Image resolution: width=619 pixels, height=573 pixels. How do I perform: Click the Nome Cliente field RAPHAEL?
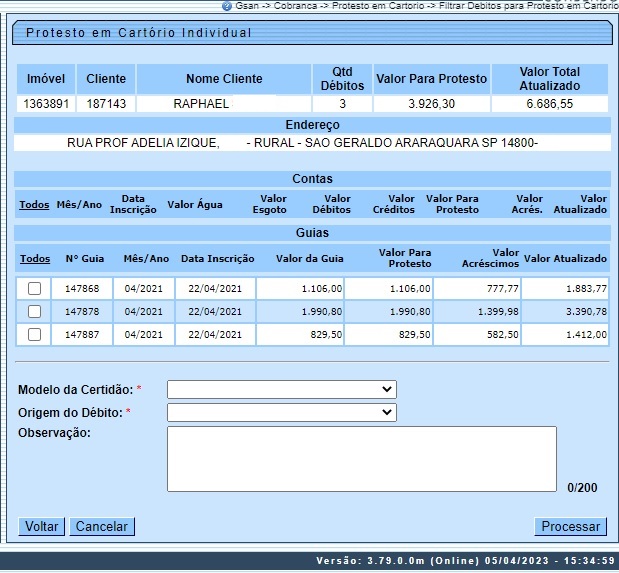(x=202, y=104)
